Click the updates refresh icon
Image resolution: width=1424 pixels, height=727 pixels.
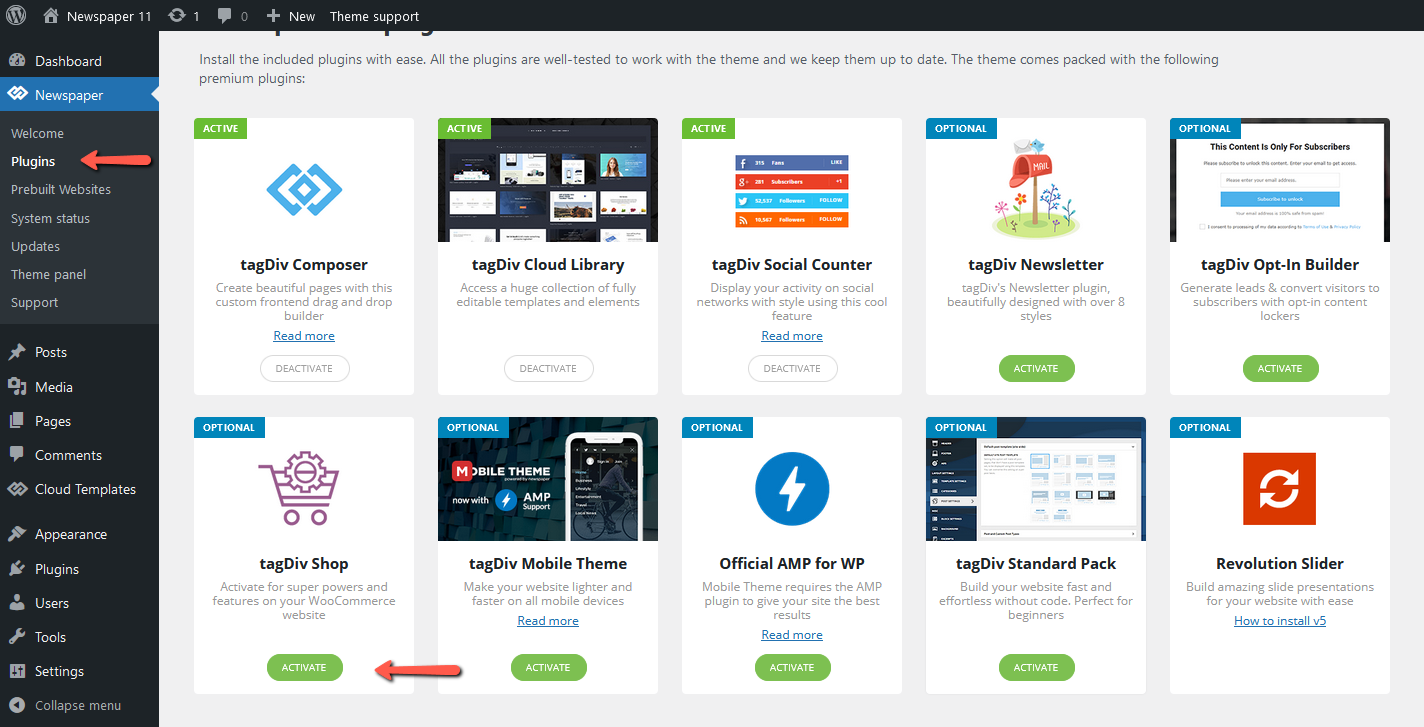(x=177, y=16)
